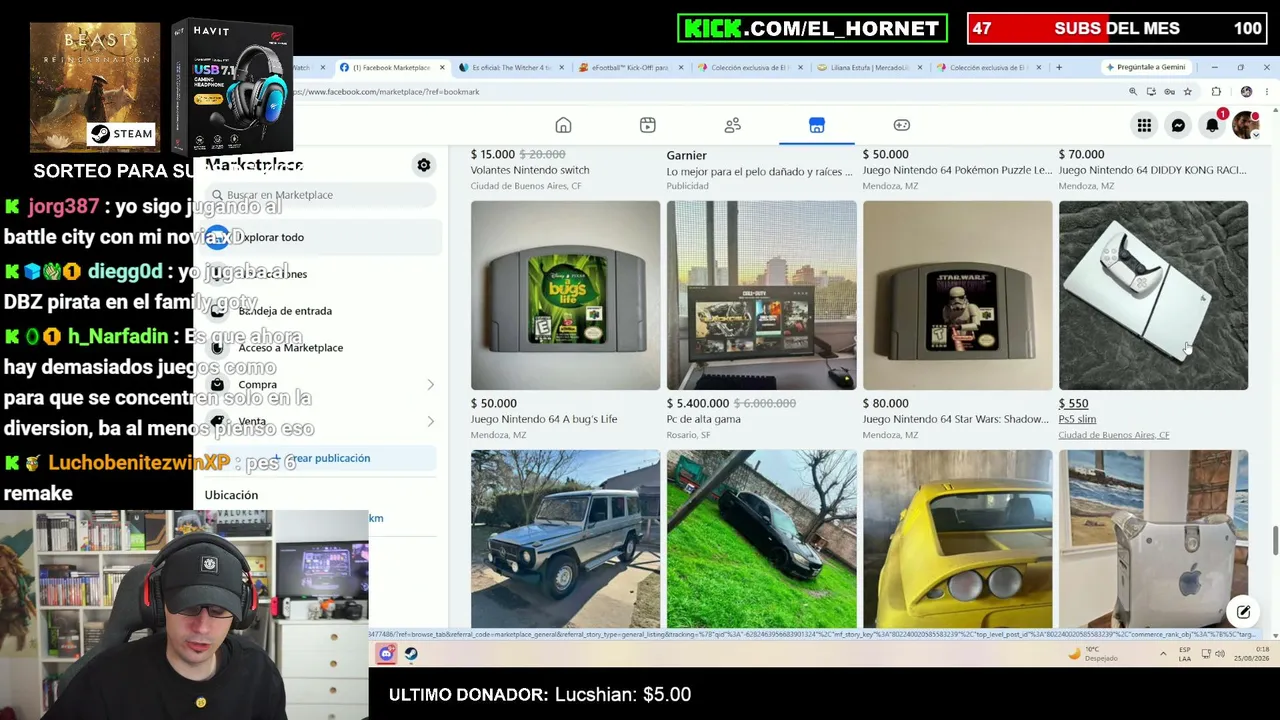This screenshot has height=720, width=1280.
Task: Click the browser zoom magnifier icon
Action: 1133,92
